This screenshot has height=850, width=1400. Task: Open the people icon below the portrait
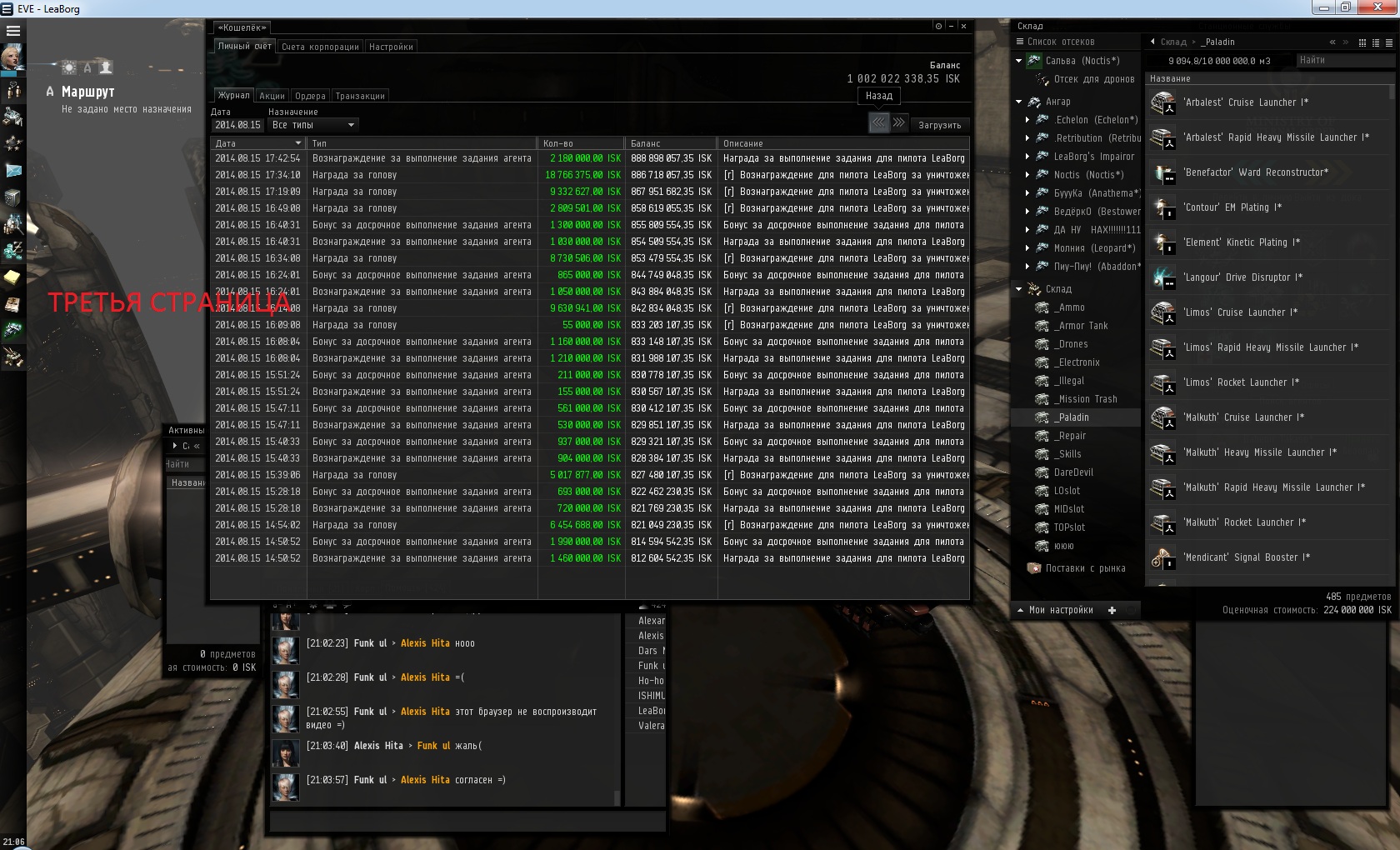pos(12,89)
